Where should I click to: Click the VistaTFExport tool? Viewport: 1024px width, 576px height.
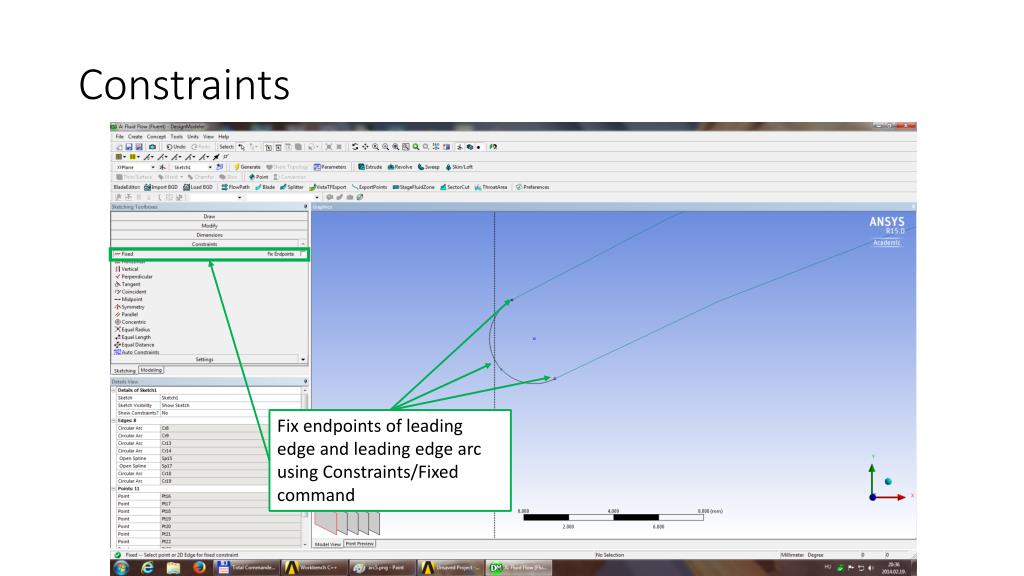tap(327, 187)
